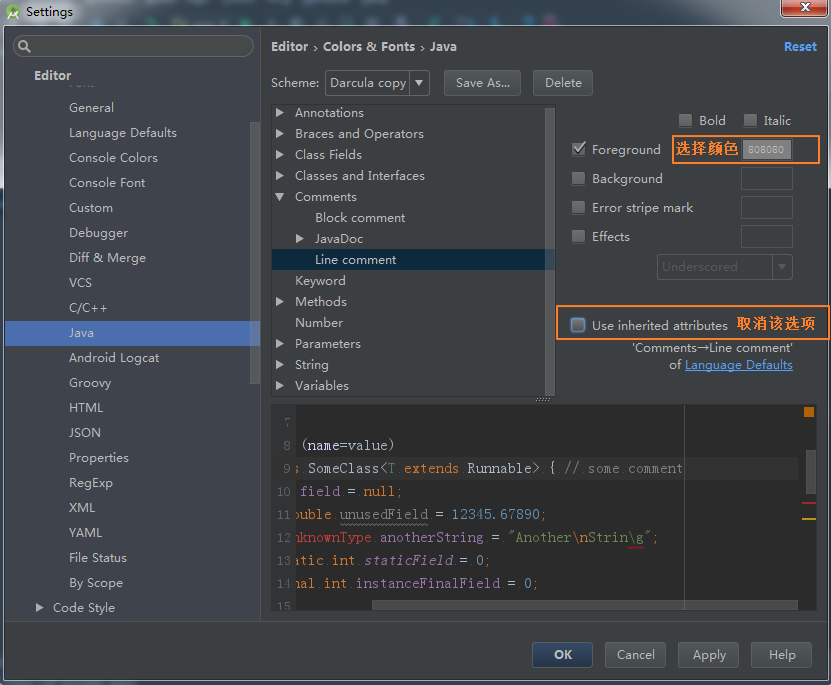Select Number in the tree
This screenshot has height=685, width=831.
tap(319, 323)
